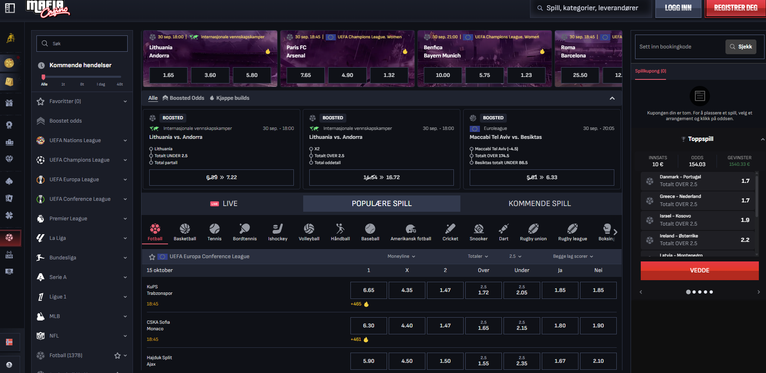This screenshot has height=373, width=766.
Task: Open the gold coin icon in left rail
Action: [9, 63]
